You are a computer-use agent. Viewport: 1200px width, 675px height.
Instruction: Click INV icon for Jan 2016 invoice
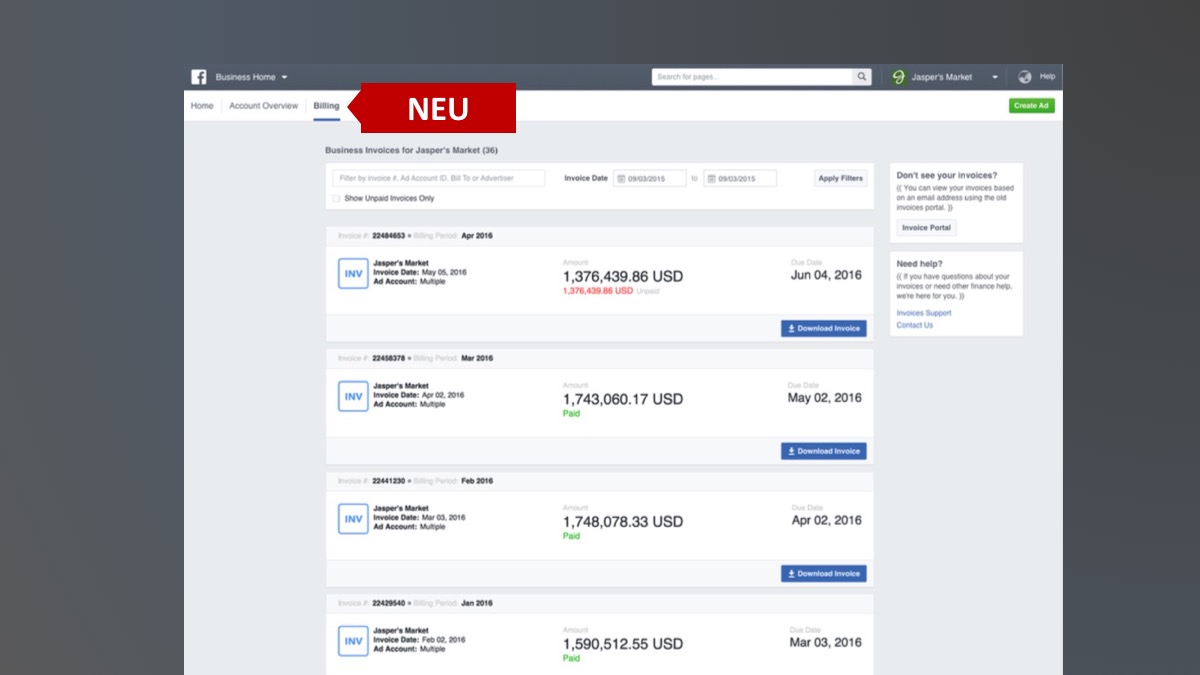[353, 641]
